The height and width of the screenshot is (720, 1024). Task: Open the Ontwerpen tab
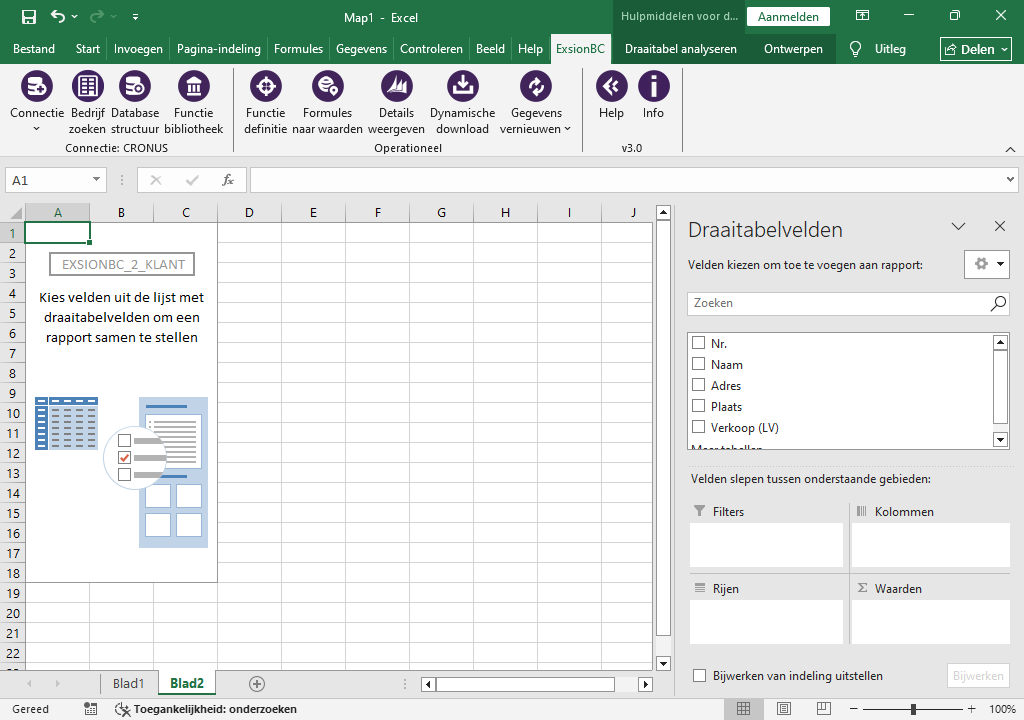click(793, 49)
